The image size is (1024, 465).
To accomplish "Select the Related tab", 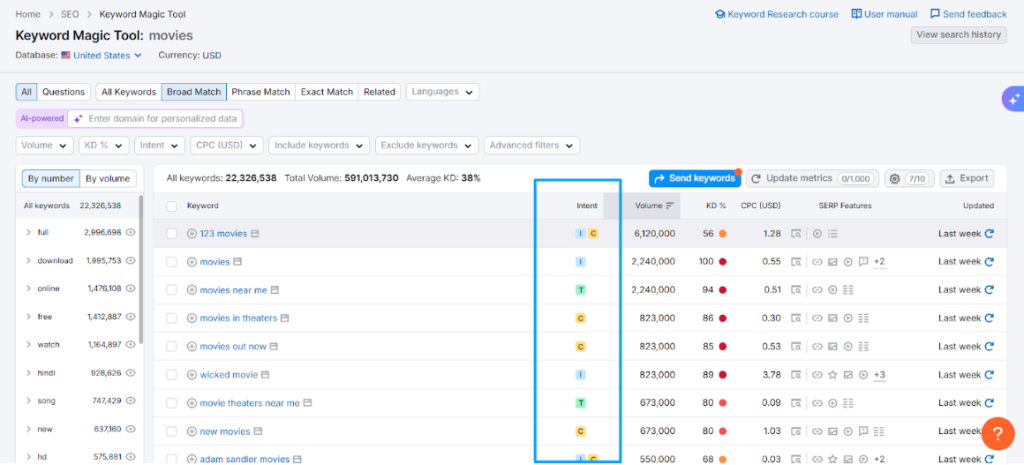I will (379, 92).
